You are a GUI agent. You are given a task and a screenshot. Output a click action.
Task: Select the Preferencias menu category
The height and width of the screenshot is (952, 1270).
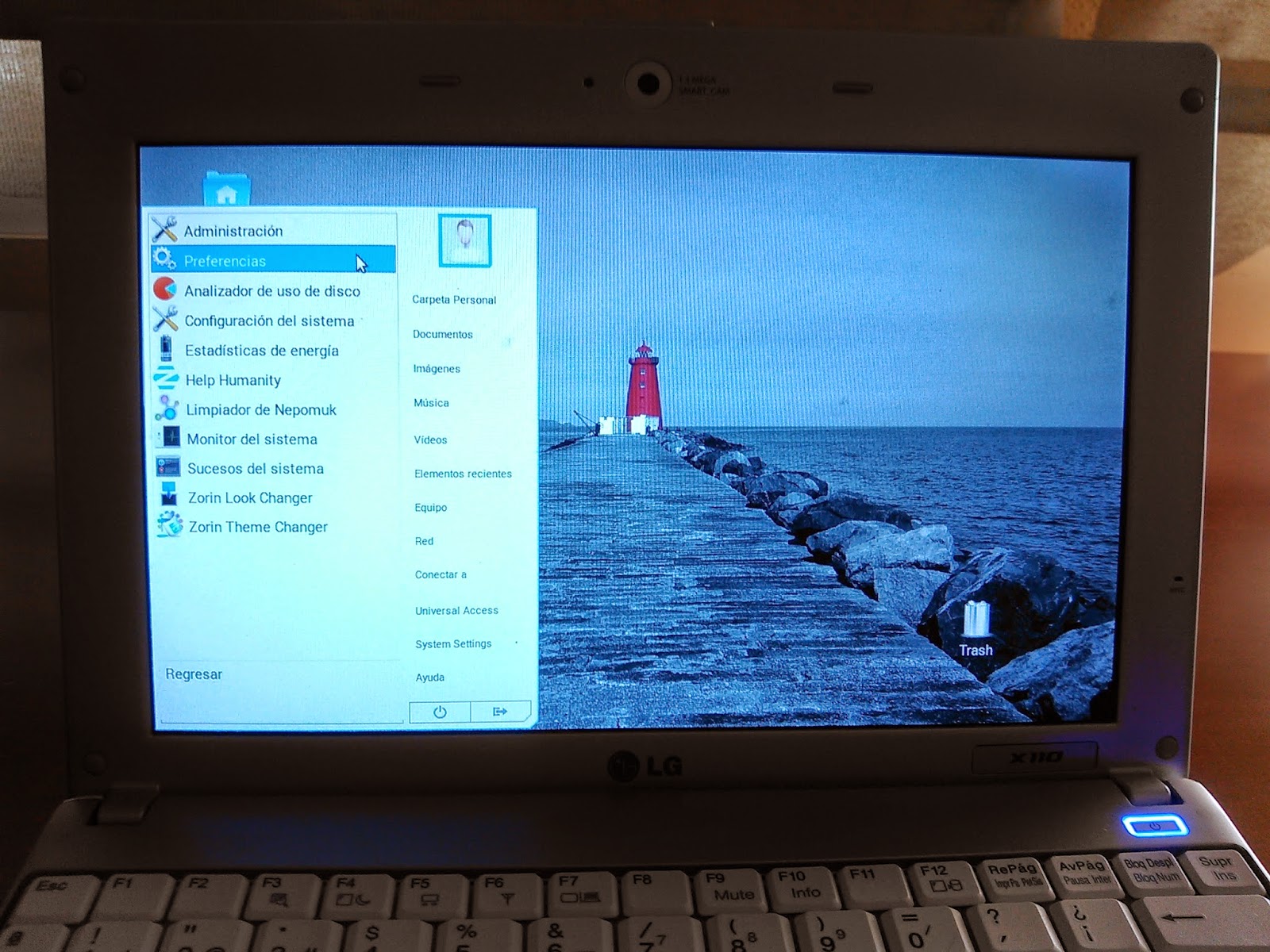click(x=272, y=260)
